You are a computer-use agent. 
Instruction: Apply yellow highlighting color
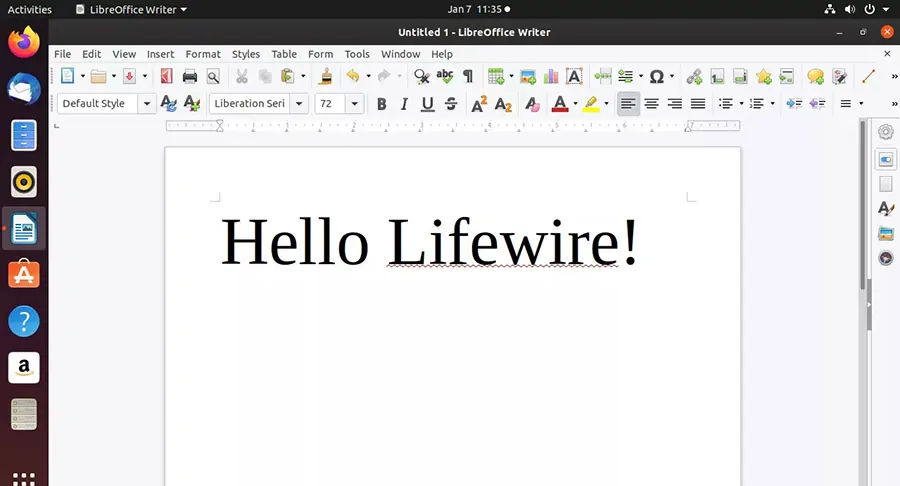591,104
